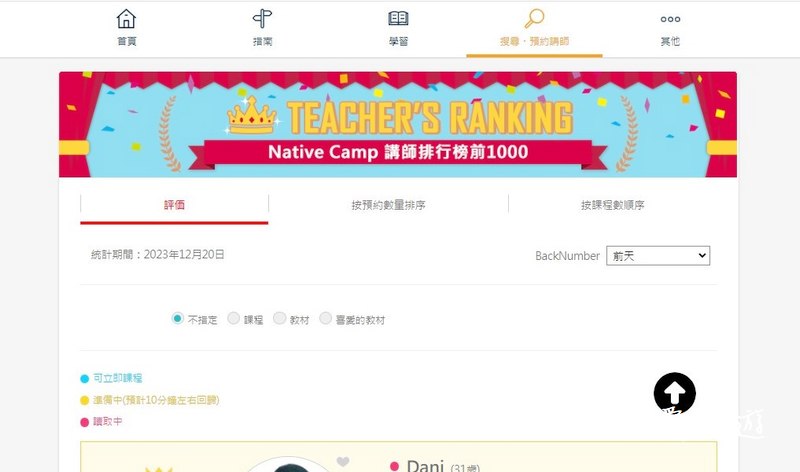Select the search magnifier icon
This screenshot has height=472, width=800.
pyautogui.click(x=534, y=19)
